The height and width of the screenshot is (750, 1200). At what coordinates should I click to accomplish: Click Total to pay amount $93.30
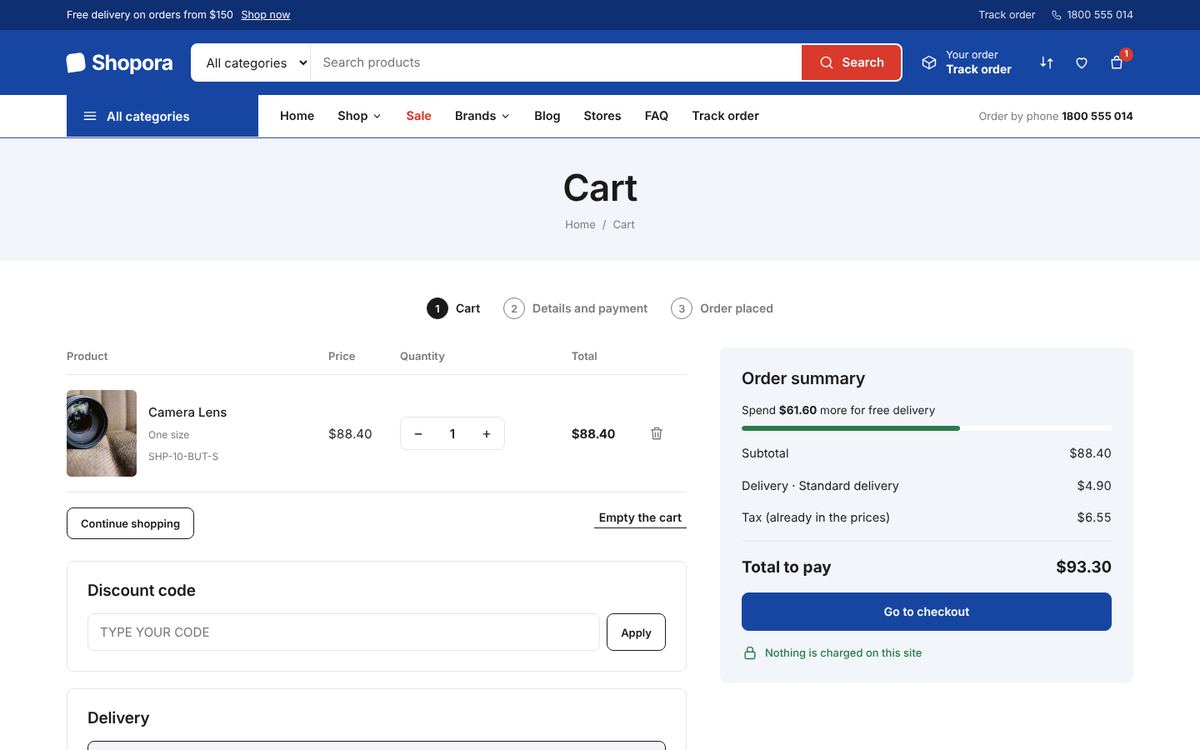click(x=1084, y=567)
